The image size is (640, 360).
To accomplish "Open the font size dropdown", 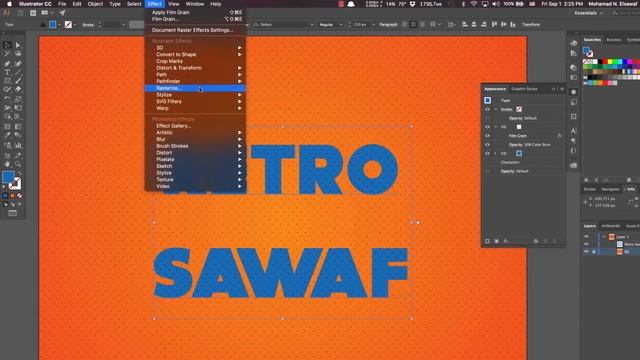I will [373, 24].
